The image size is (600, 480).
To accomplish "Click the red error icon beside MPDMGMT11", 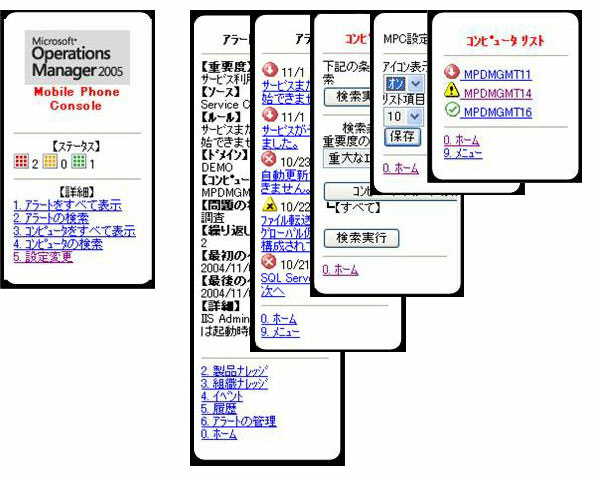I will [x=452, y=73].
